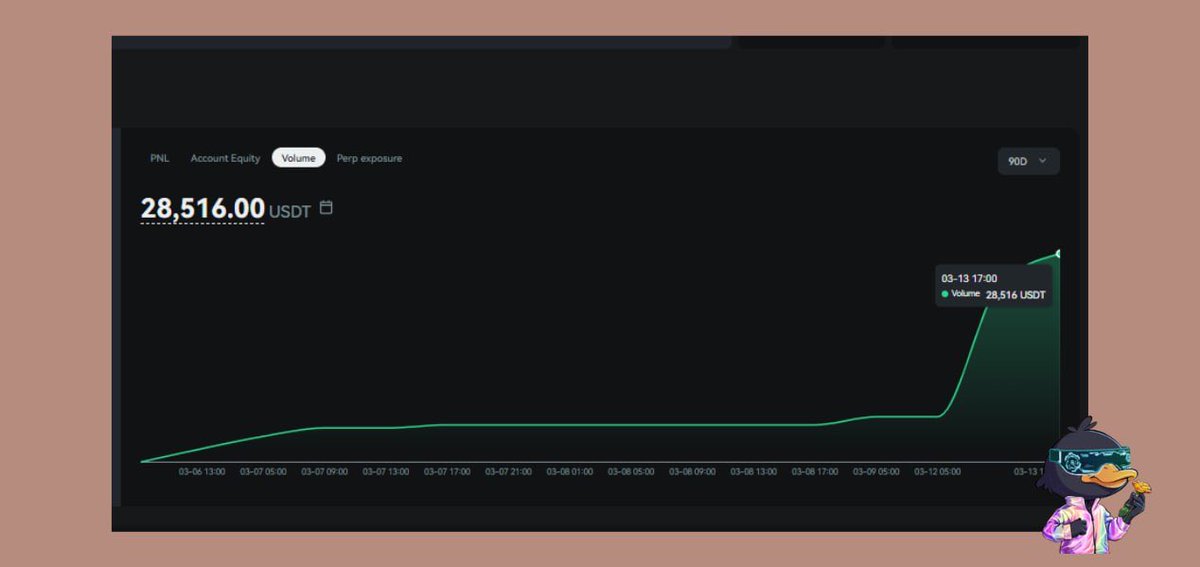
Task: Click the 03-08 05:00 axis label
Action: coord(631,471)
